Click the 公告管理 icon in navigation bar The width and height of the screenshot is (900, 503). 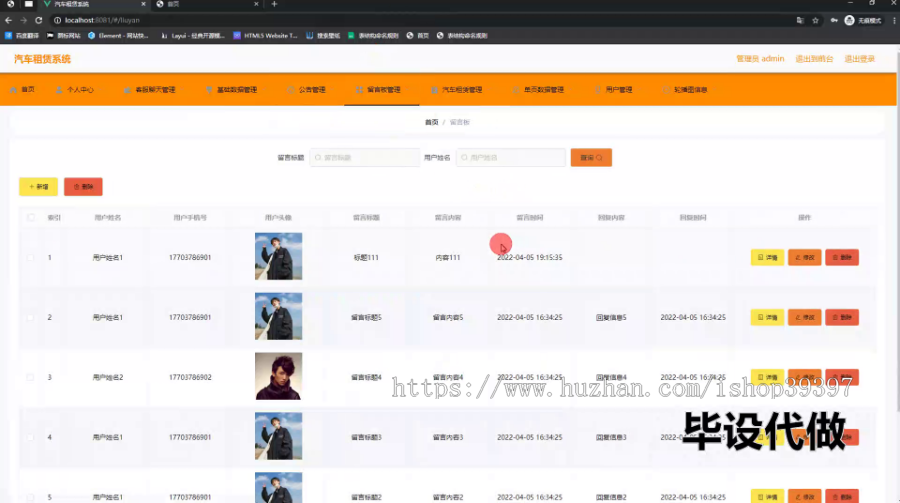pyautogui.click(x=291, y=90)
